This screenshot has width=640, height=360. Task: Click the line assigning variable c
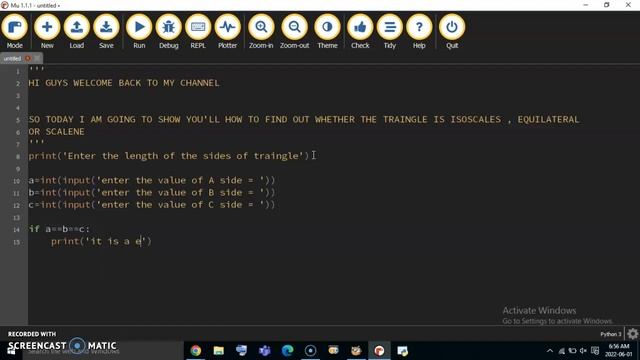152,204
